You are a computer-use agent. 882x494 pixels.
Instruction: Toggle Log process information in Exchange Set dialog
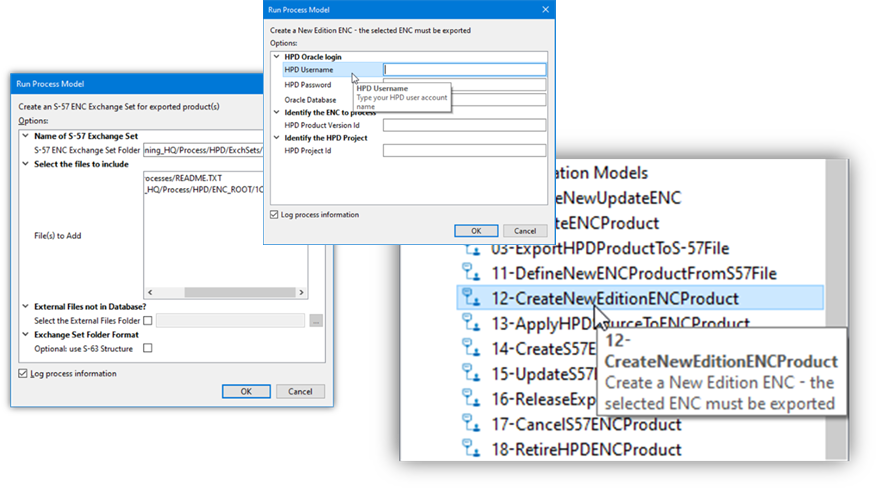(x=24, y=374)
